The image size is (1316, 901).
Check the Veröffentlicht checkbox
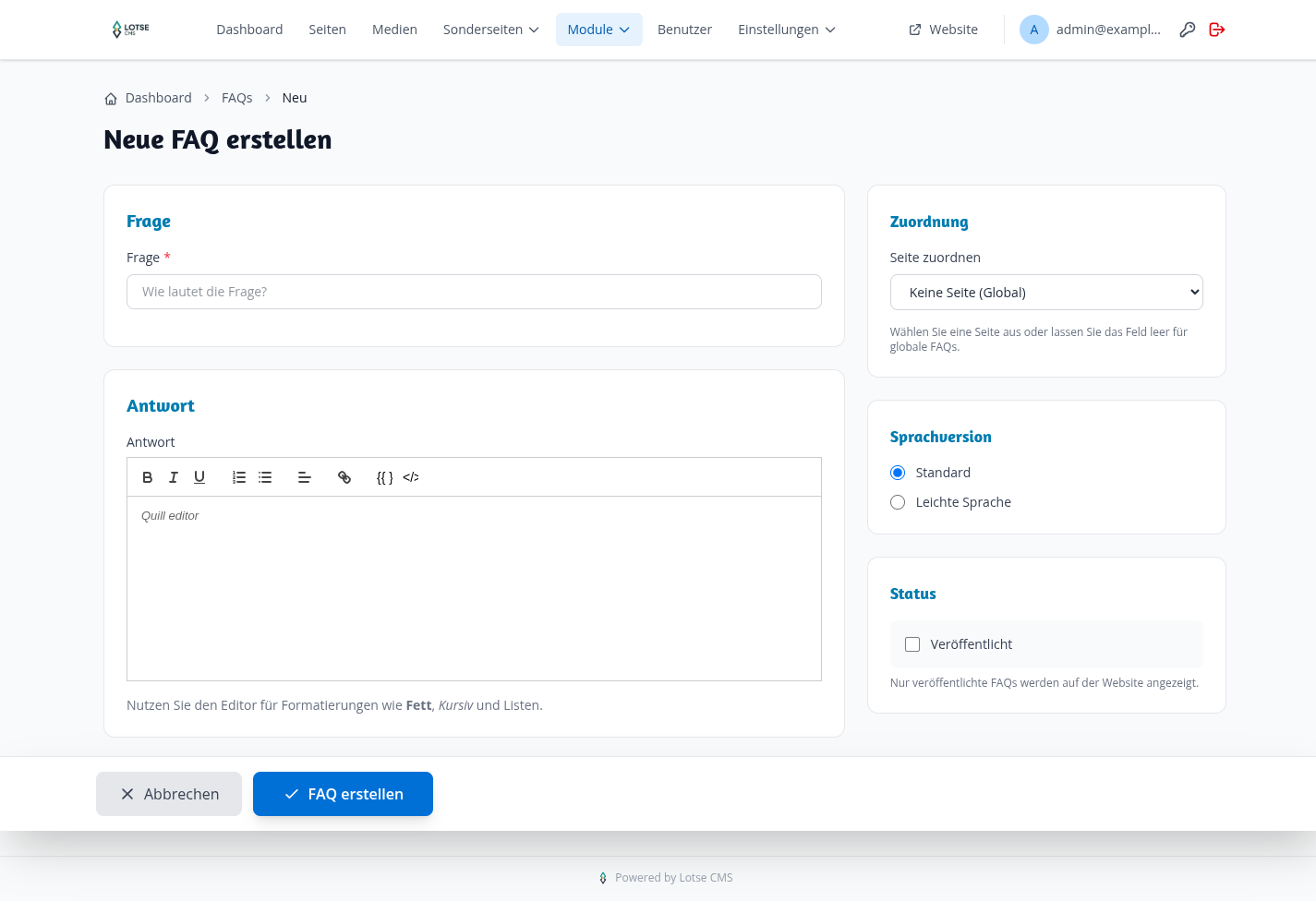click(x=912, y=644)
